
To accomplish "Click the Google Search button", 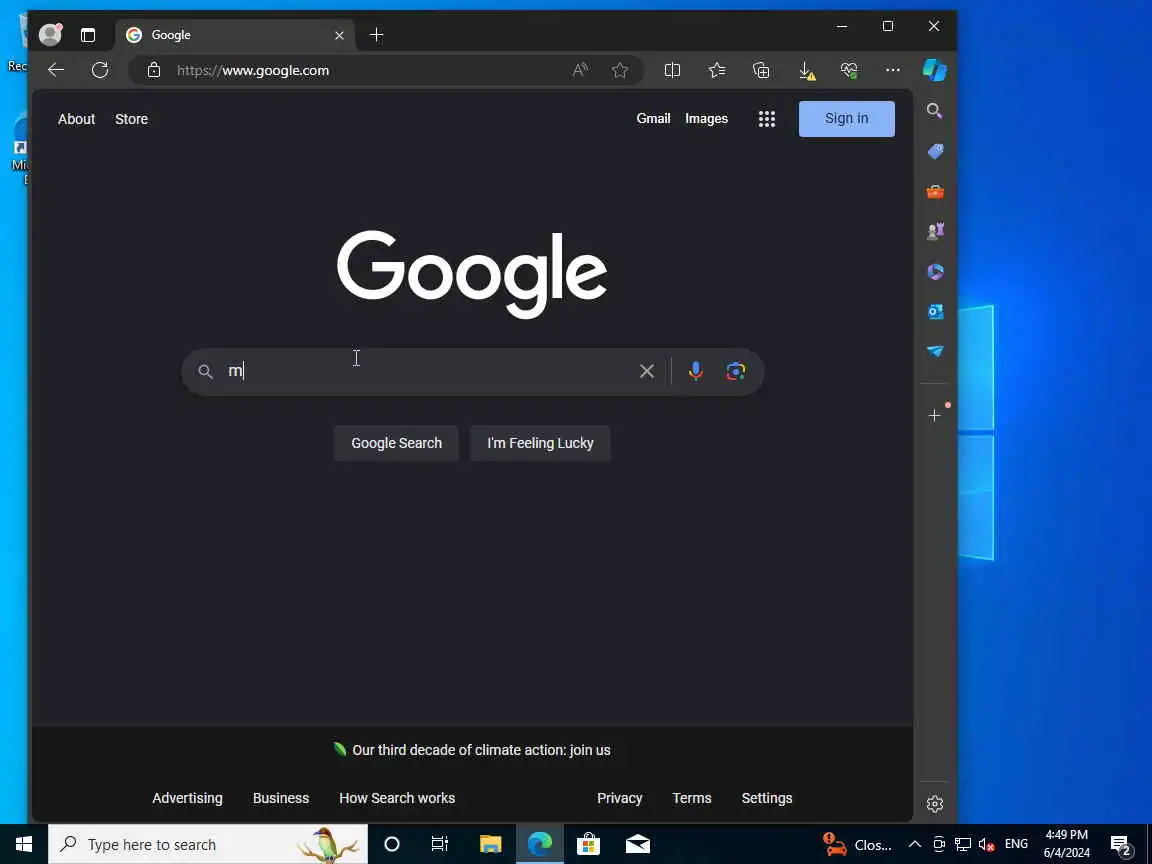I will [396, 443].
